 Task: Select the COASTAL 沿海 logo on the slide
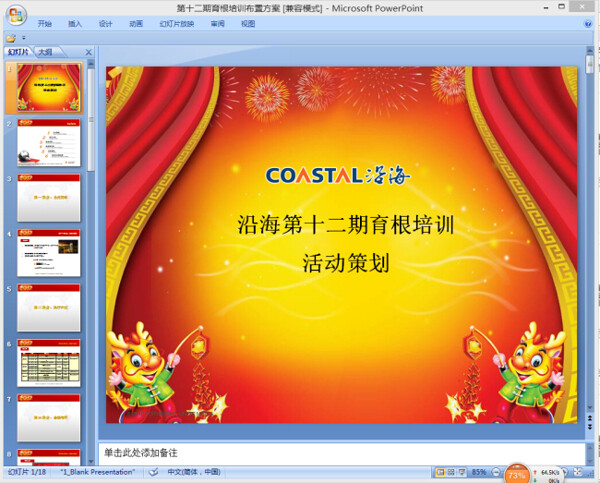pos(338,175)
